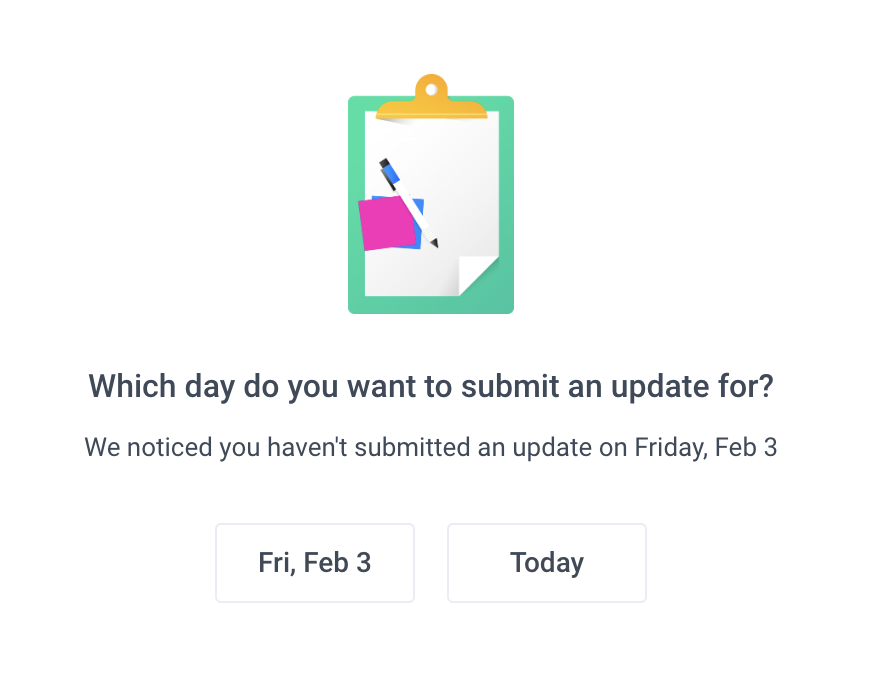Click the blue cap of the pen
This screenshot has width=870, height=674.
391,174
